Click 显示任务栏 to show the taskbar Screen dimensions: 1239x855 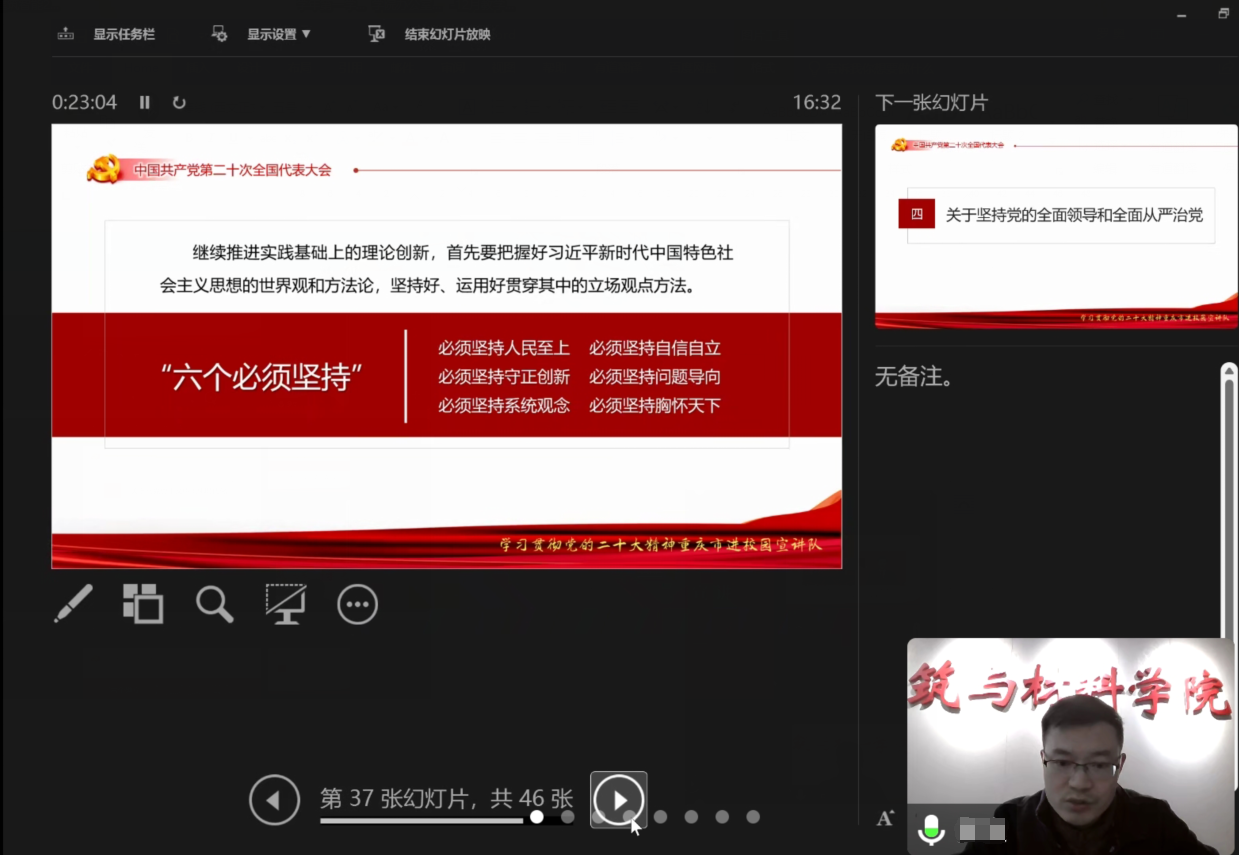click(x=123, y=34)
